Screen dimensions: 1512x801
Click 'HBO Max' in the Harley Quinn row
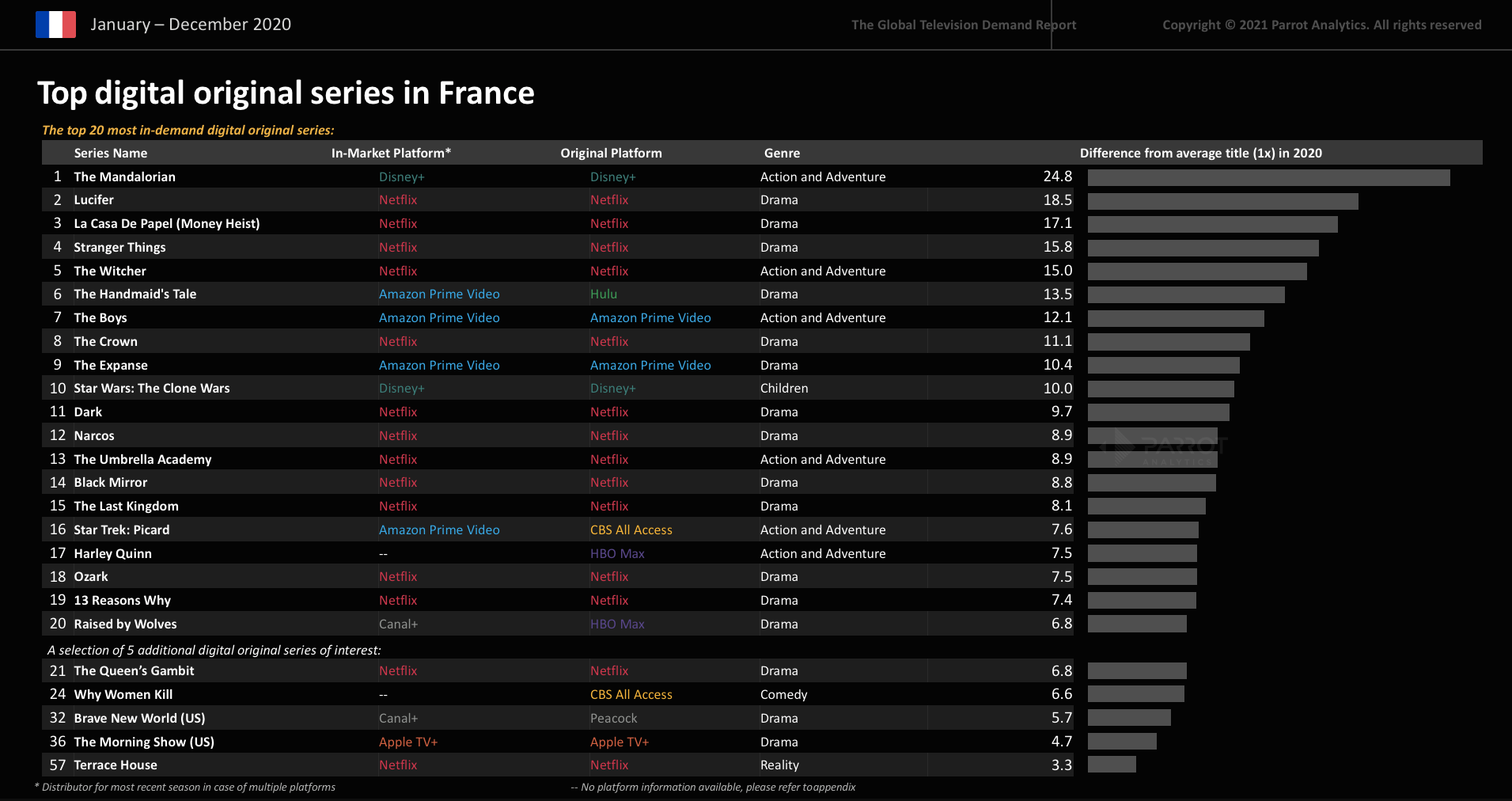[617, 553]
